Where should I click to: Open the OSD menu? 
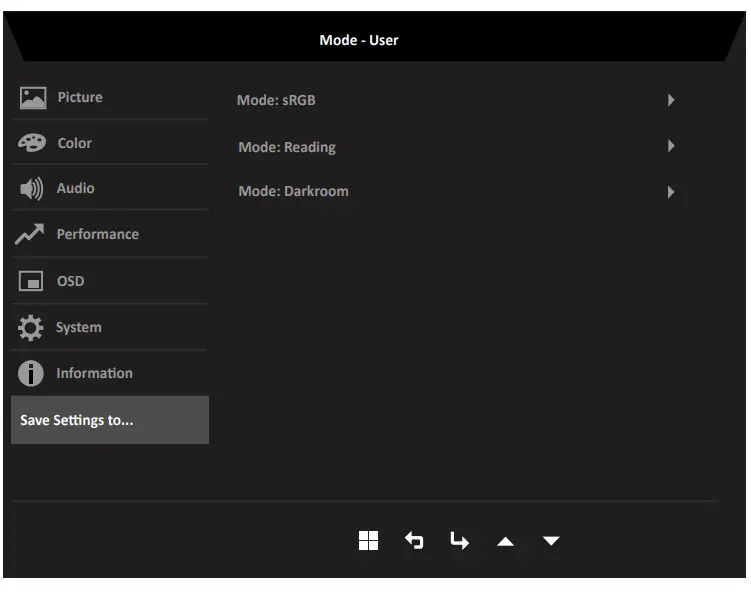(110, 281)
